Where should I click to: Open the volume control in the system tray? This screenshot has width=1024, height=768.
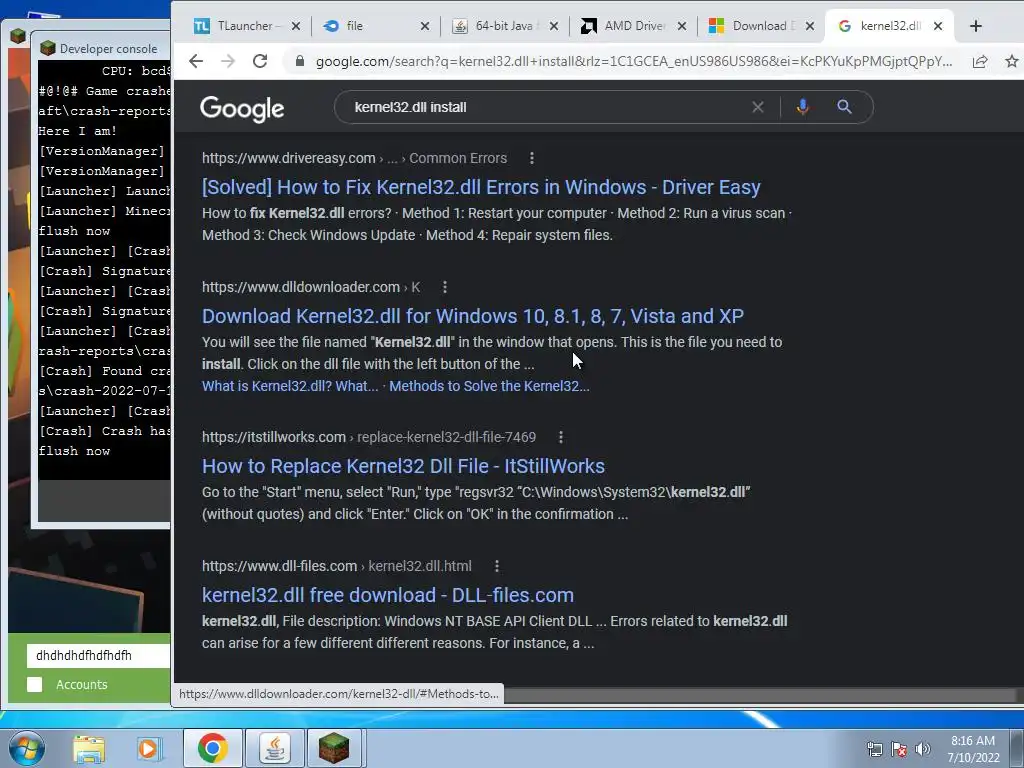922,749
